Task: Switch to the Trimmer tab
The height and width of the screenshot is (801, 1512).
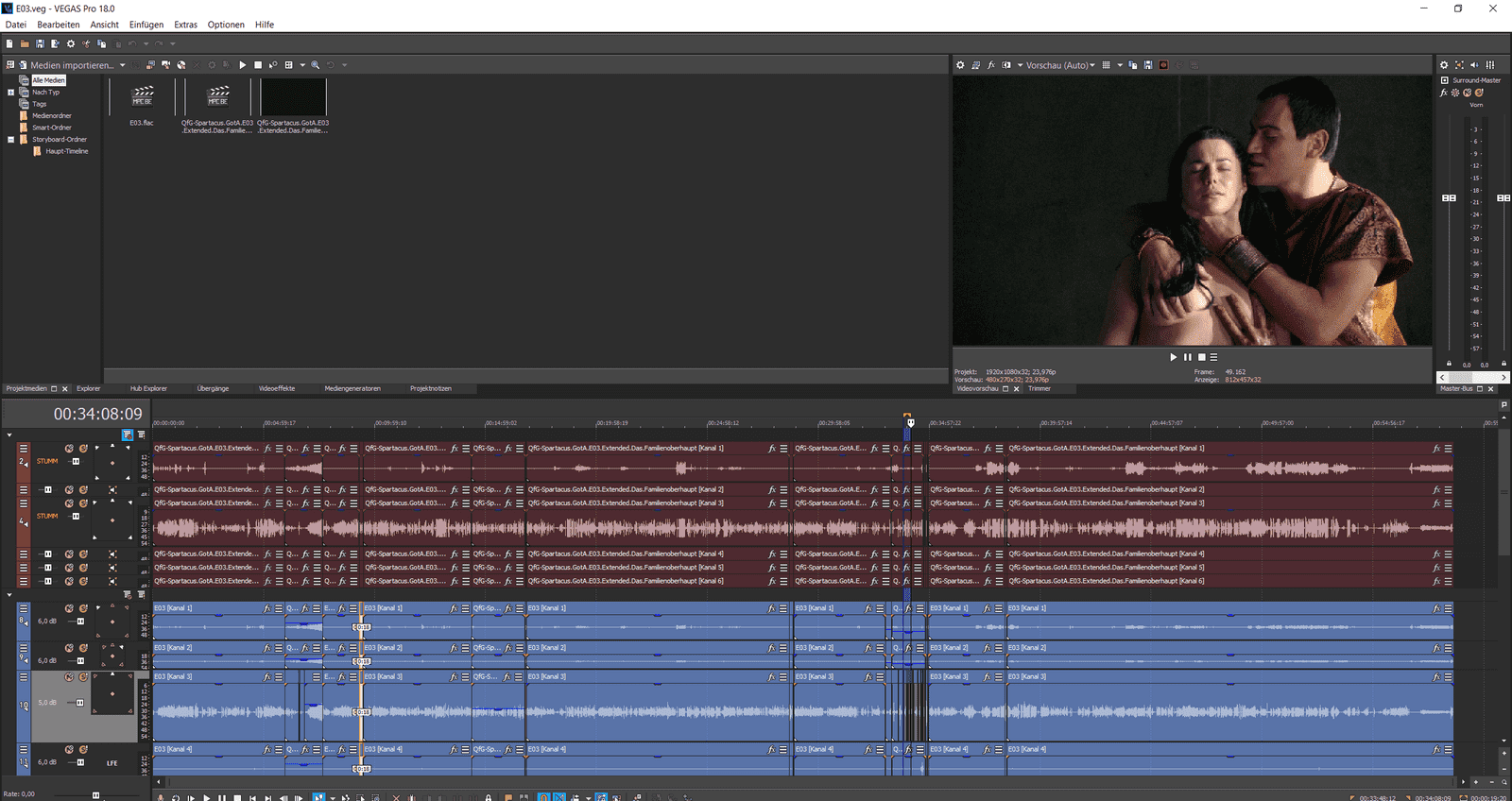Action: click(1039, 388)
